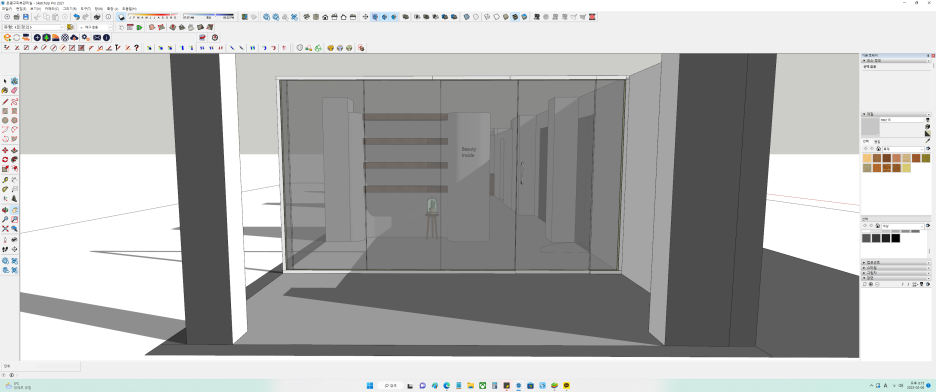Click the question mark help toolbar icon
This screenshot has height=392, width=936.
pyautogui.click(x=137, y=48)
